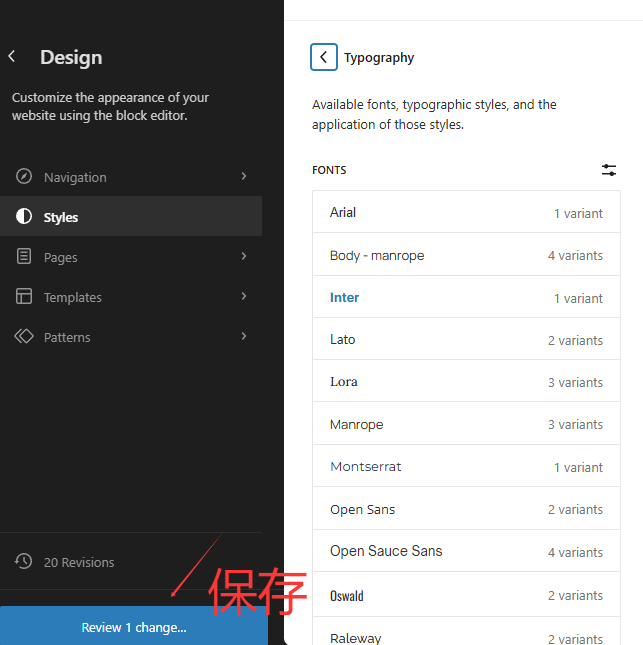This screenshot has width=643, height=645.
Task: Go back using Typography back chevron
Action: (x=324, y=57)
